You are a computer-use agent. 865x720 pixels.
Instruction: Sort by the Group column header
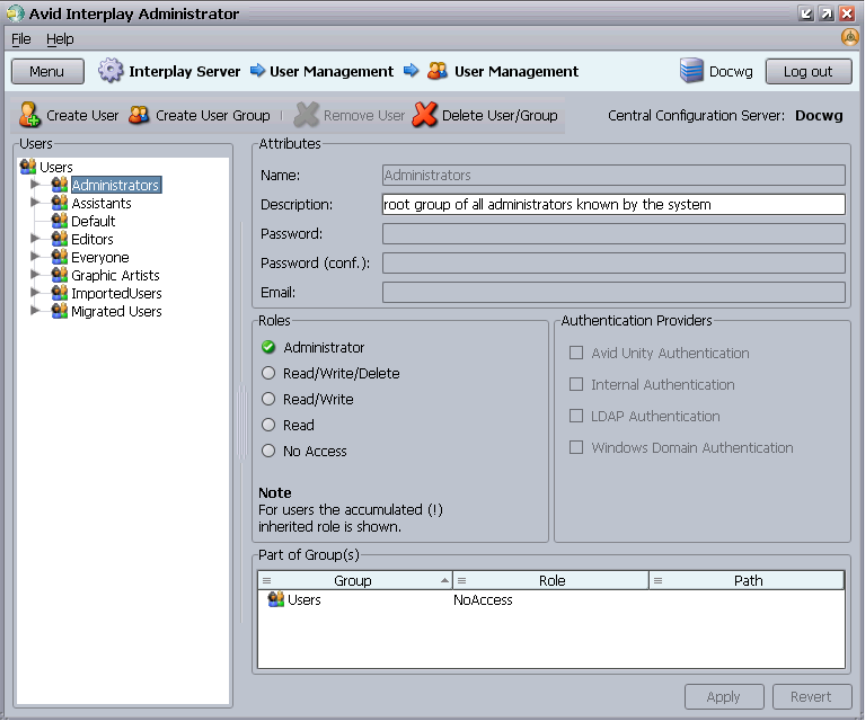click(355, 580)
